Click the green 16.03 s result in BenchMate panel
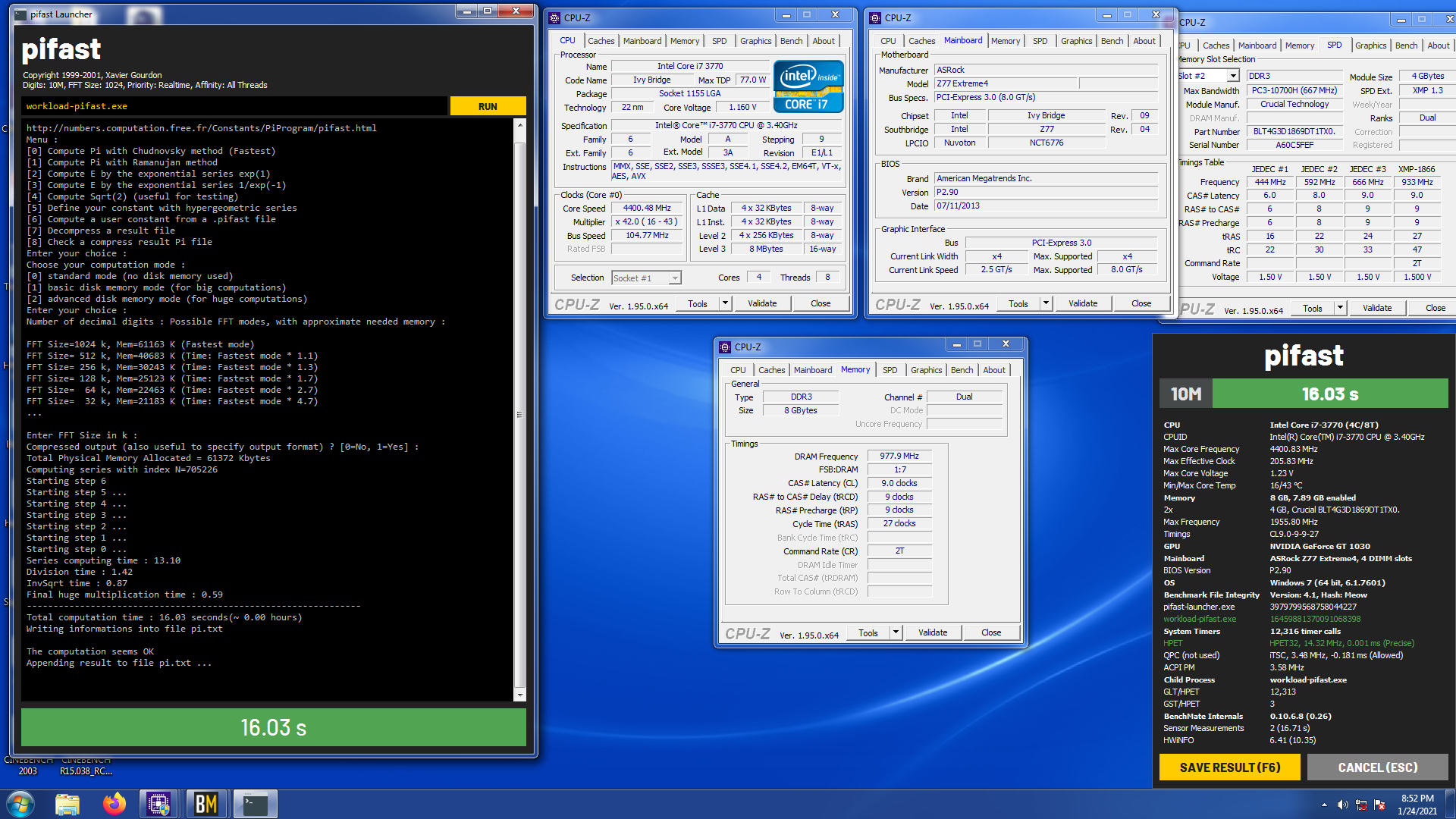This screenshot has width=1456, height=819. point(1330,394)
